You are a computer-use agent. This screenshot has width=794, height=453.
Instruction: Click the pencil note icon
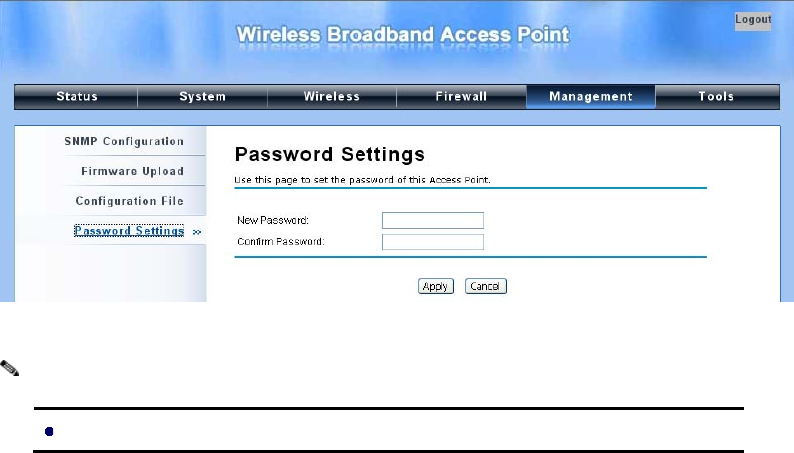10,368
